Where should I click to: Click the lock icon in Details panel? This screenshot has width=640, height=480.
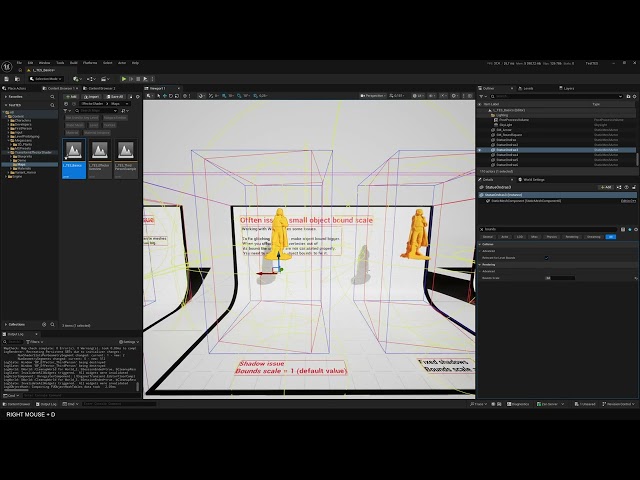pos(634,187)
